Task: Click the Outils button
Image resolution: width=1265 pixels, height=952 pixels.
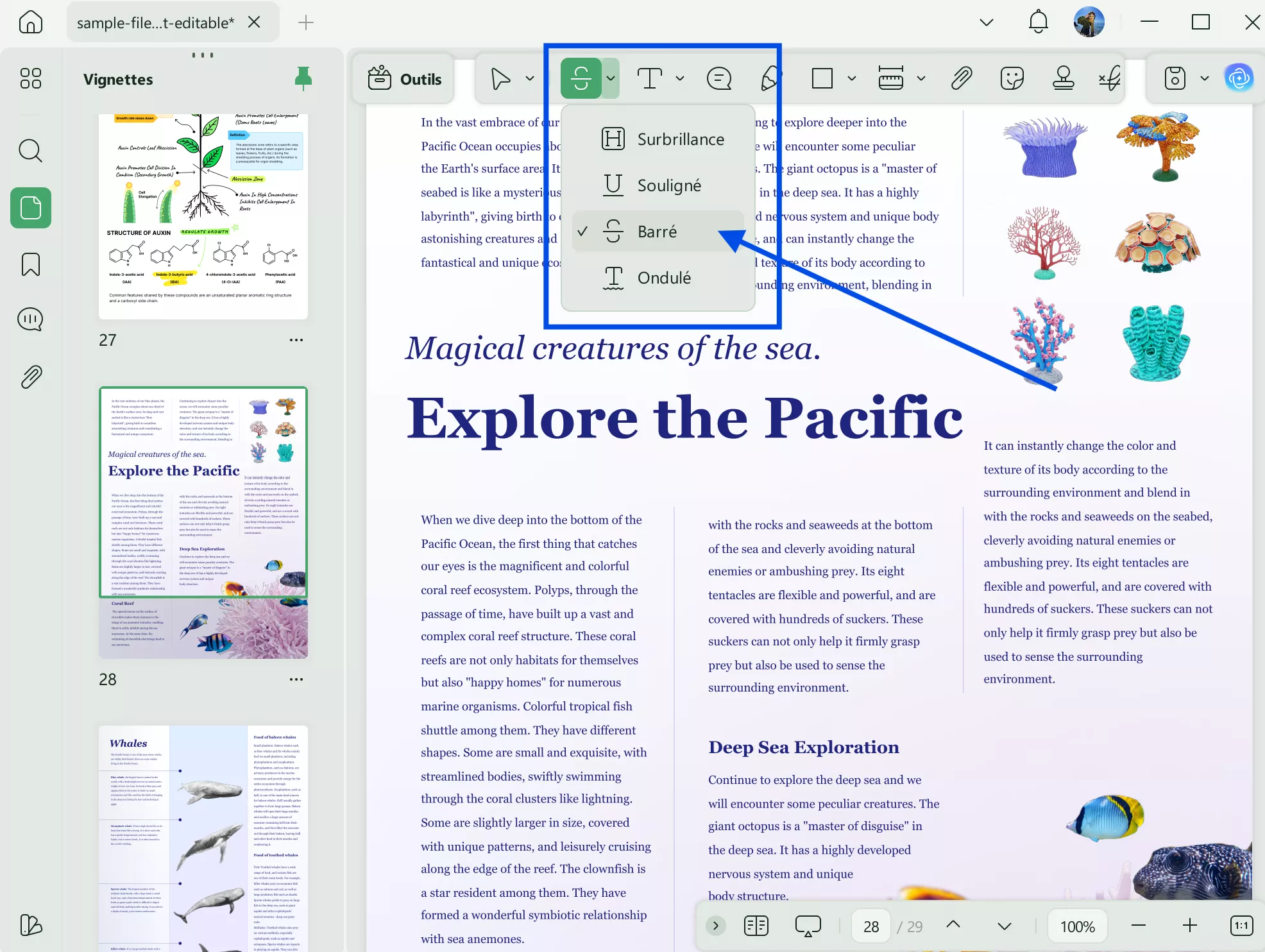Action: [x=405, y=79]
